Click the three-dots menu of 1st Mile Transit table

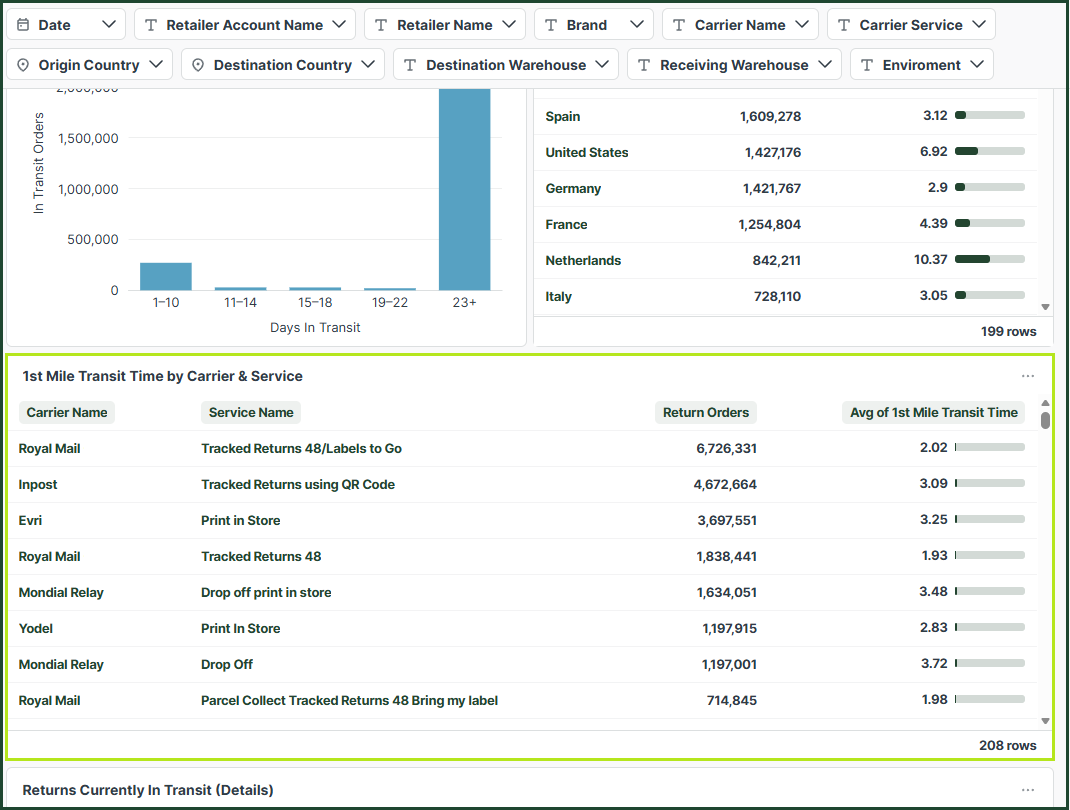(x=1028, y=376)
